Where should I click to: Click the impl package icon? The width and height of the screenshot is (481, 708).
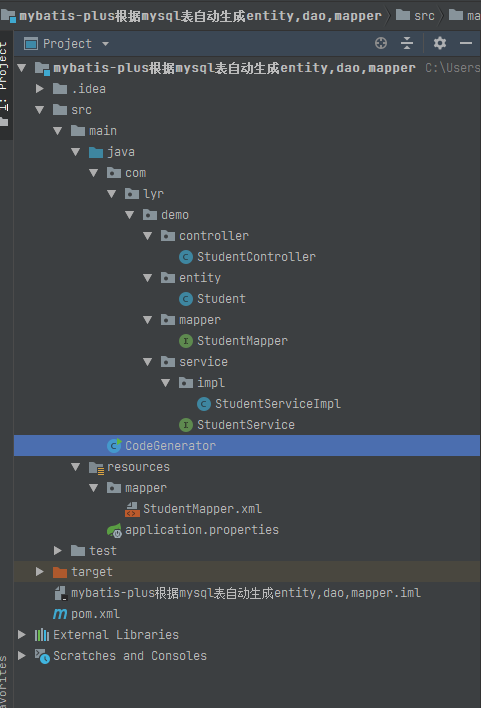[186, 383]
